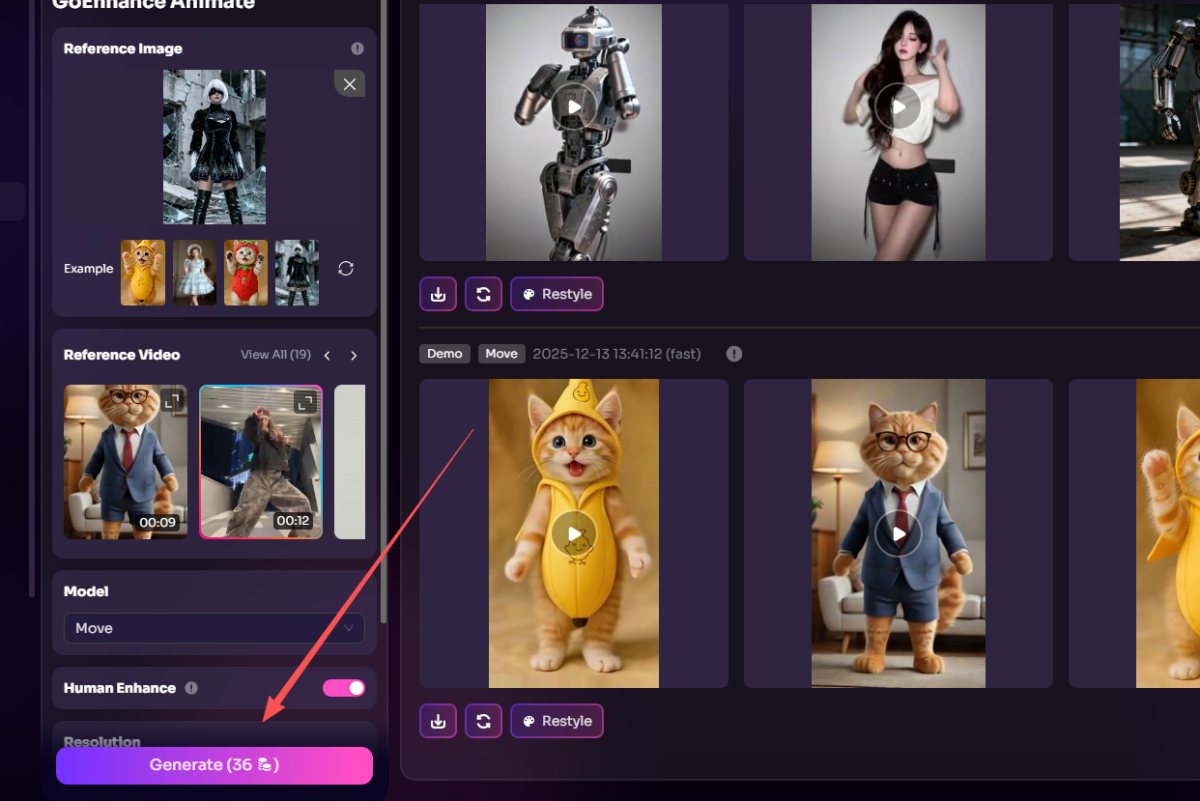Viewport: 1200px width, 801px height.
Task: Toggle the Human Enhance switch
Action: tap(343, 688)
